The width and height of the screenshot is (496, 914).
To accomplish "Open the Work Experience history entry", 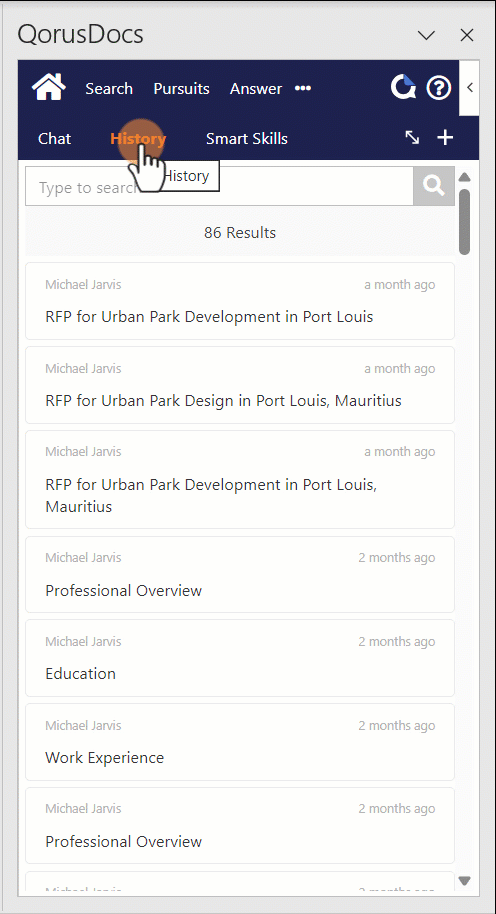I will point(240,741).
